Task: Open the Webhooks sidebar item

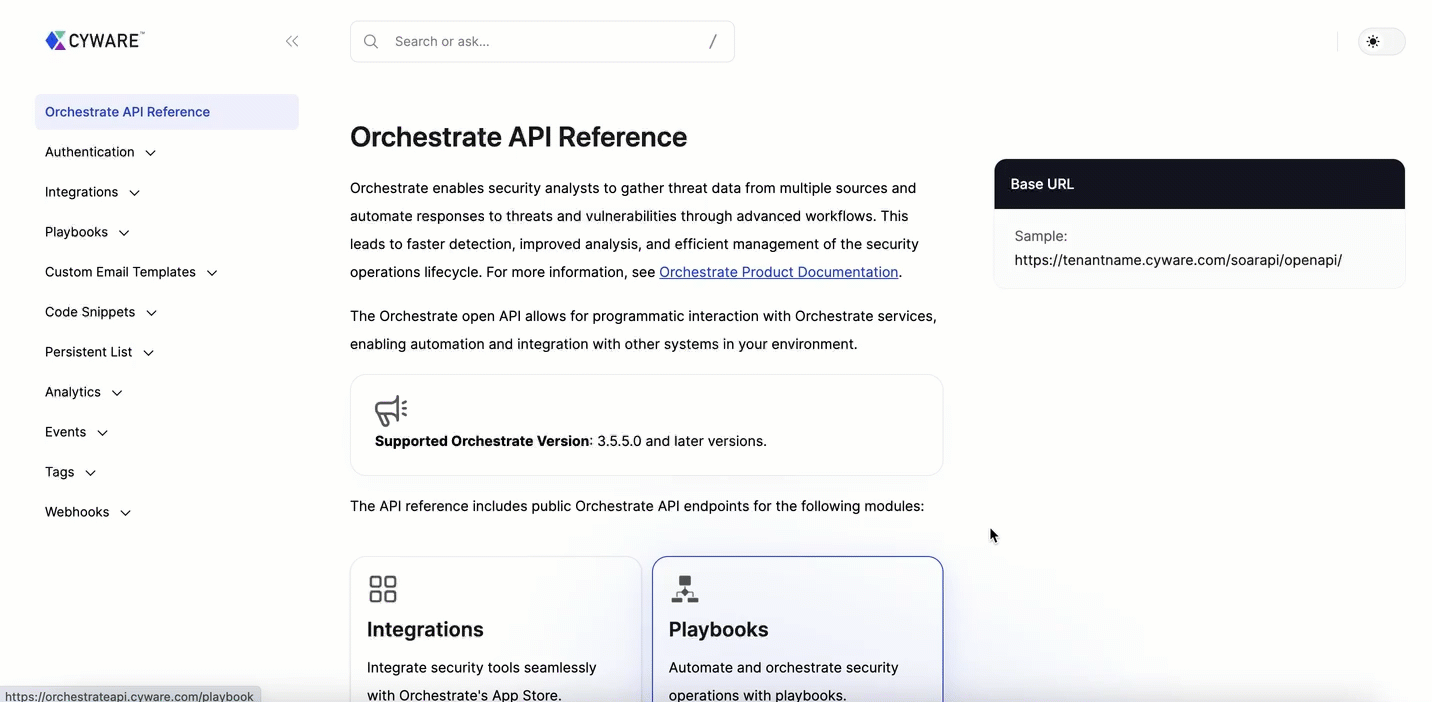Action: 77,512
